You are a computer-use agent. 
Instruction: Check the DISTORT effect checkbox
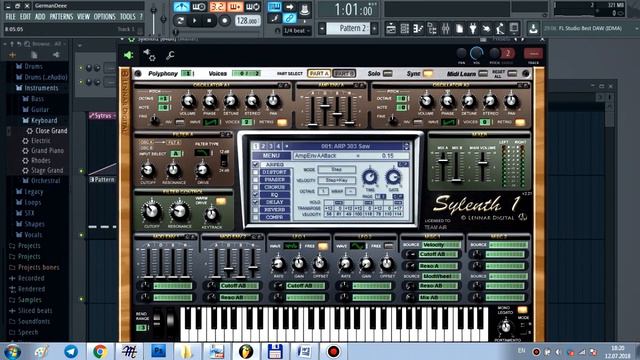[x=256, y=172]
